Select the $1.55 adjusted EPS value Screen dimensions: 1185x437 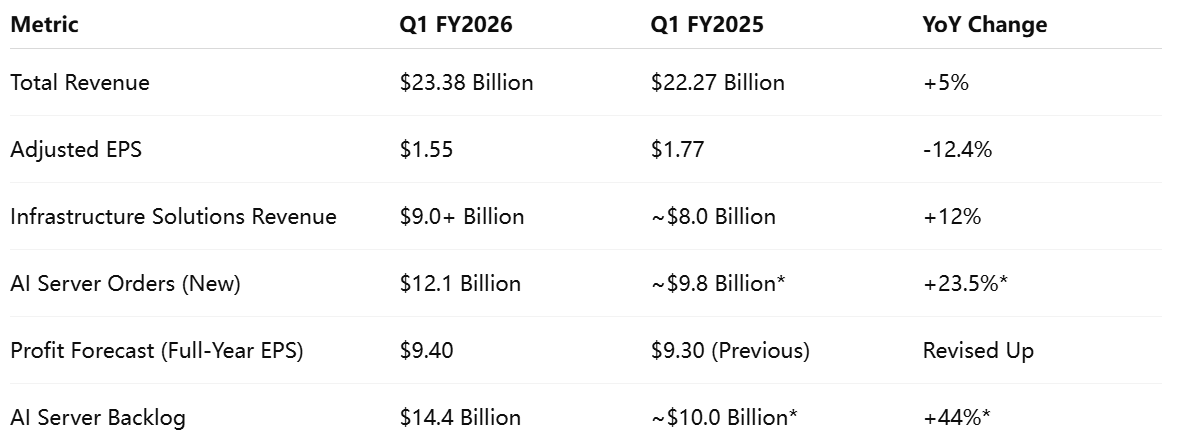426,149
